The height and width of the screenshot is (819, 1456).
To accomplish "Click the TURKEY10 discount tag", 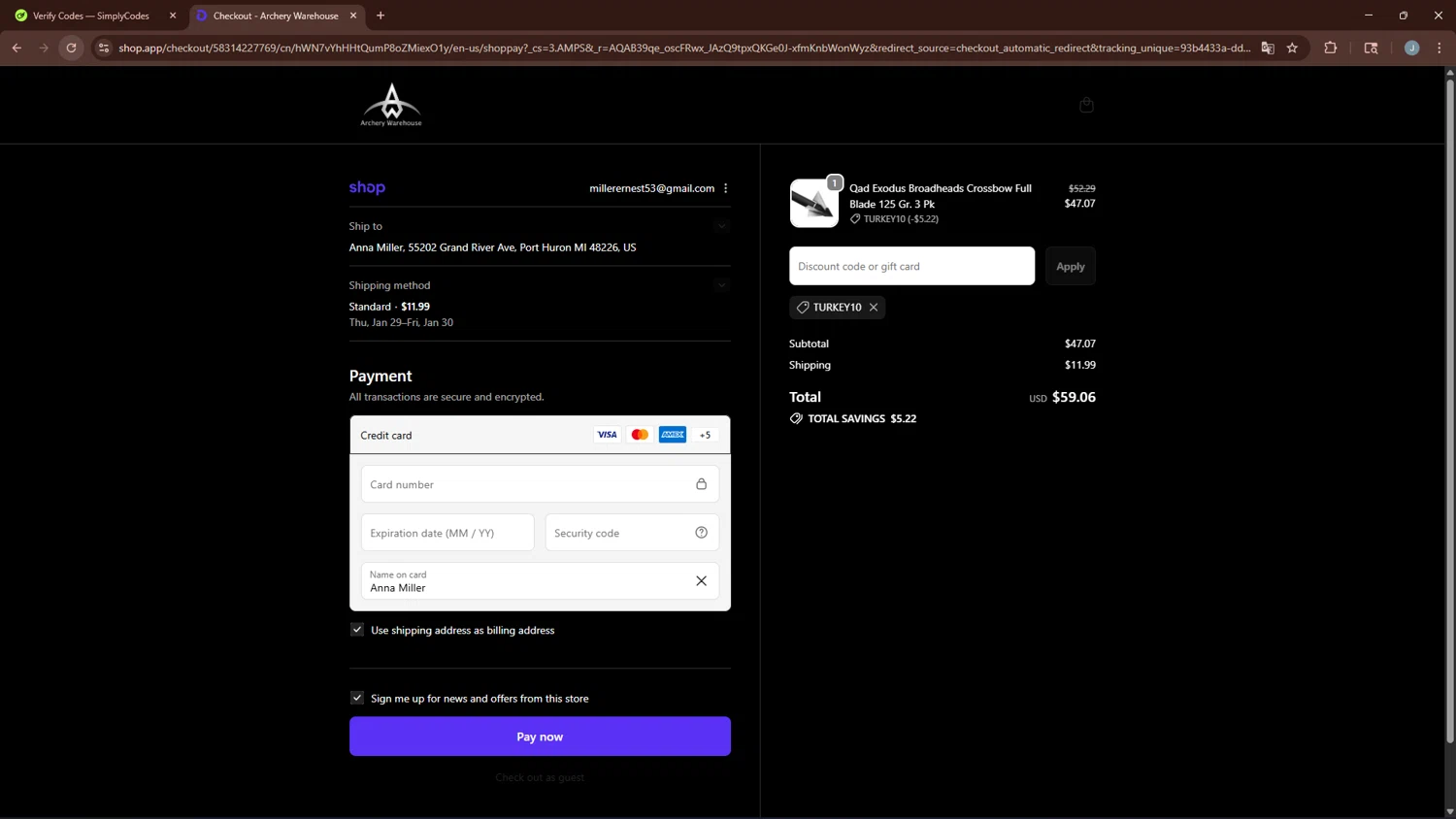I will 837,308.
